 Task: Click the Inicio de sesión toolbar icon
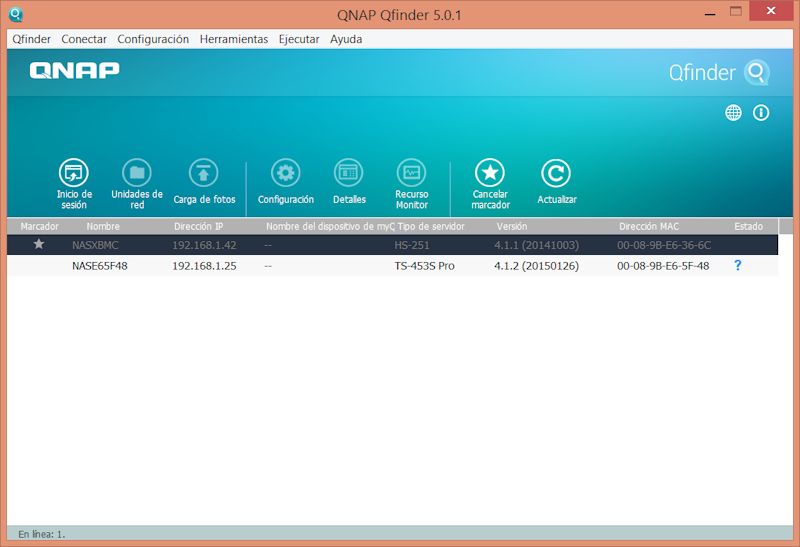click(x=74, y=173)
